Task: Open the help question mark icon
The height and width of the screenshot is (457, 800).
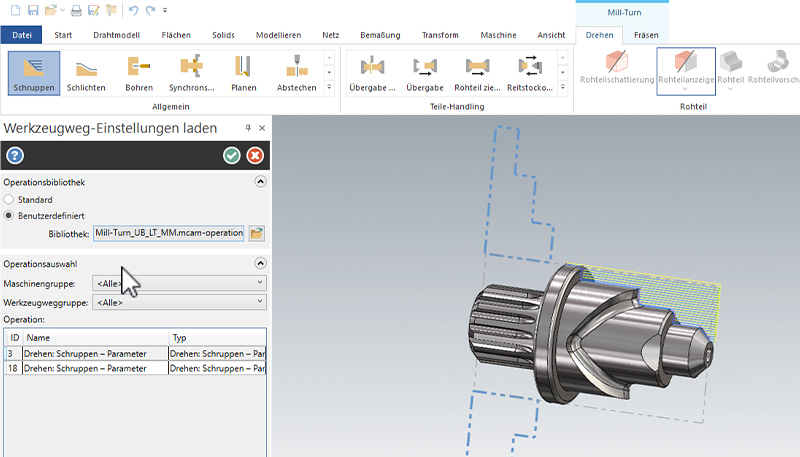Action: point(14,155)
